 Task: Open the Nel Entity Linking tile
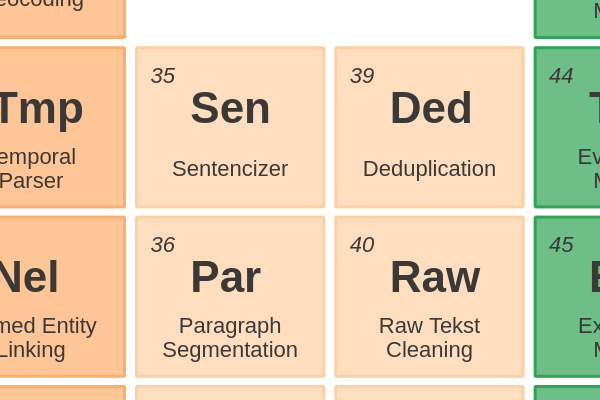pyautogui.click(x=63, y=297)
